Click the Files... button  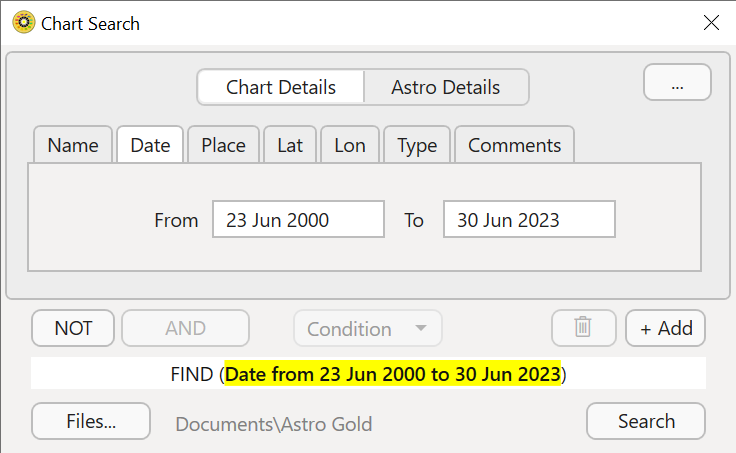click(91, 421)
